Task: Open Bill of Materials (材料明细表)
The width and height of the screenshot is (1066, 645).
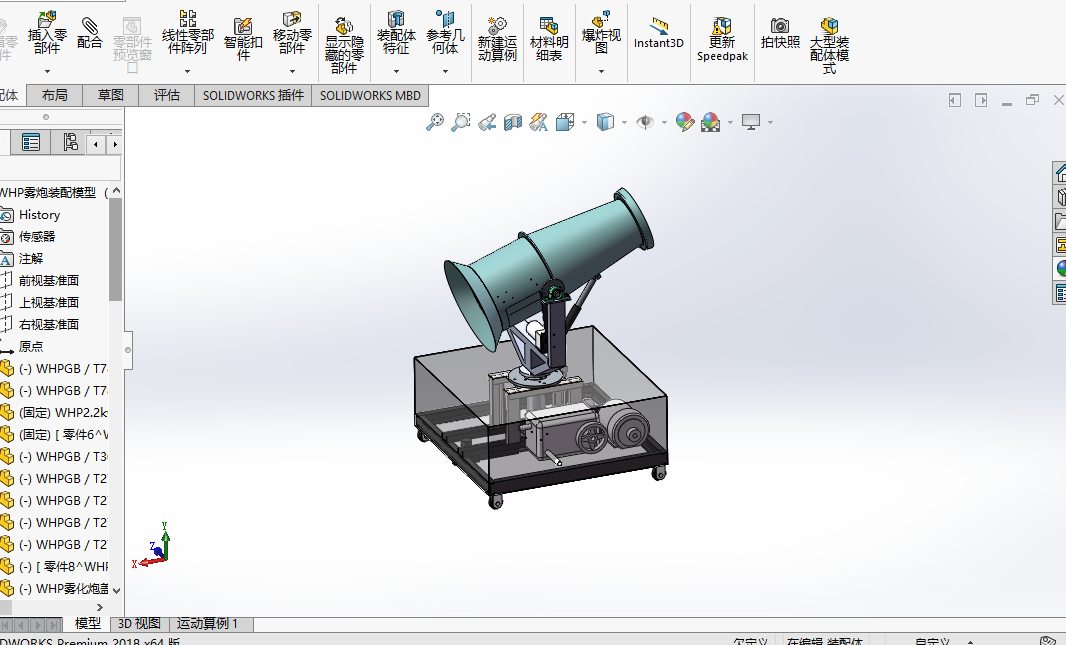Action: point(549,39)
